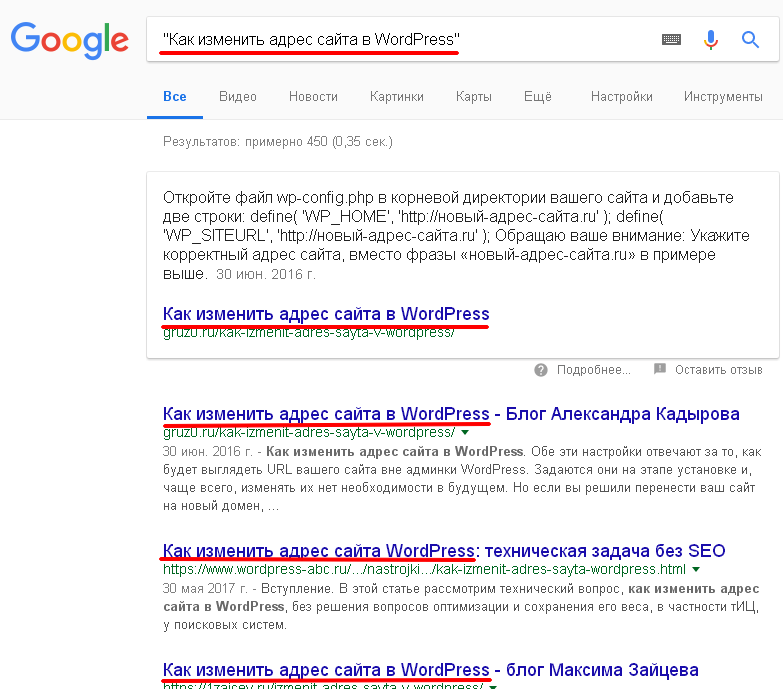Expand the arrow next to the 1zaicev.ru URL

coord(493,687)
